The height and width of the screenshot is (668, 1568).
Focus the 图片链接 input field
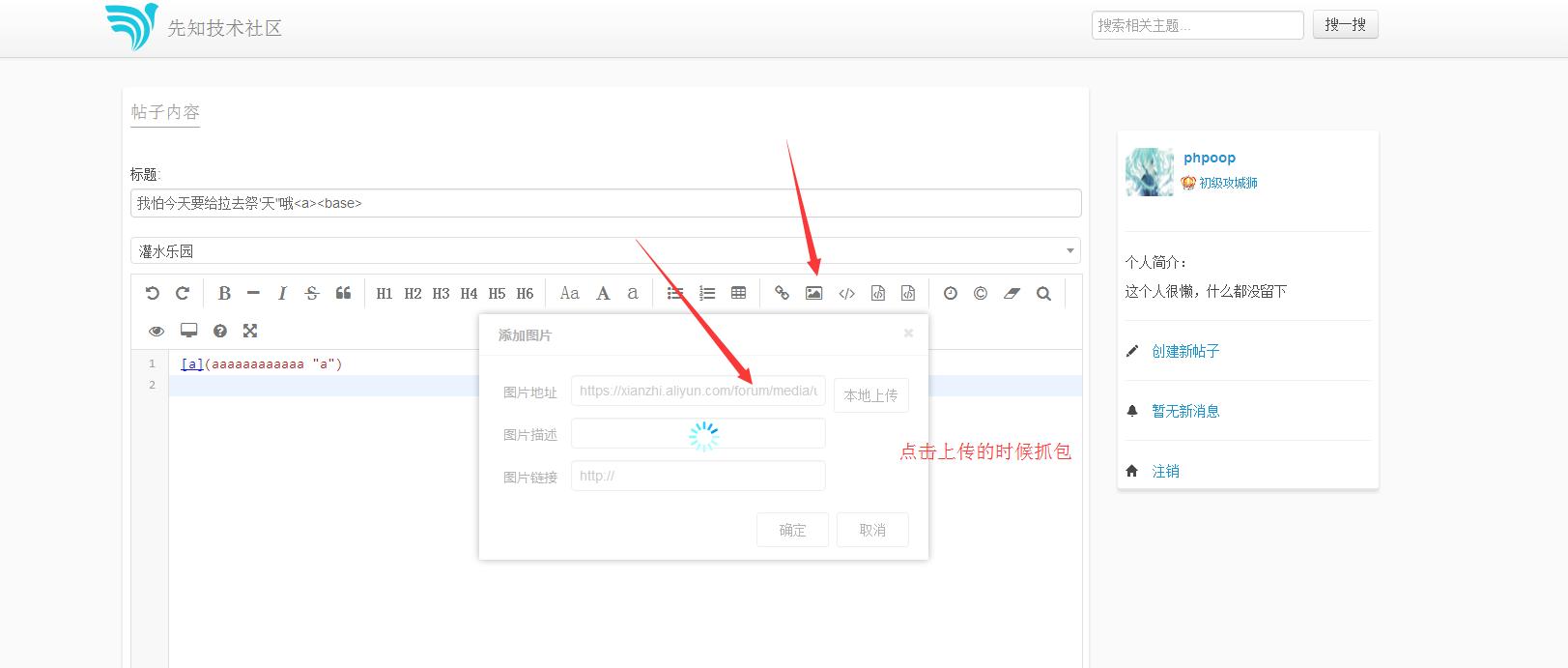[698, 476]
